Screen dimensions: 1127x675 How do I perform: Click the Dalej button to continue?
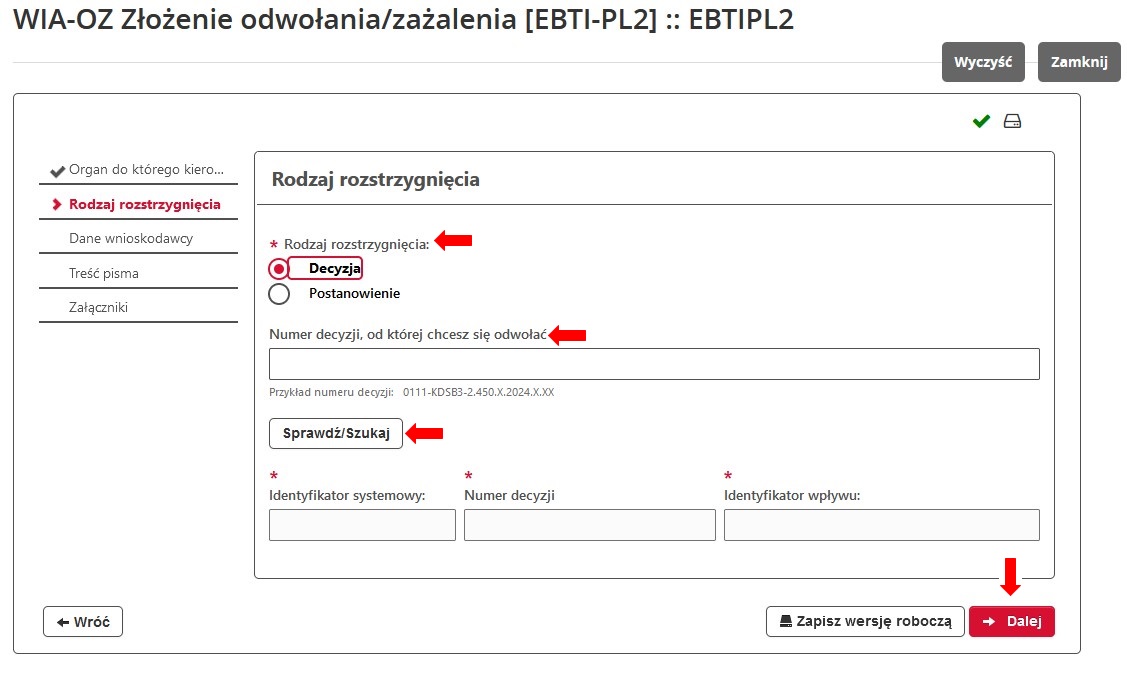pyautogui.click(x=1012, y=621)
